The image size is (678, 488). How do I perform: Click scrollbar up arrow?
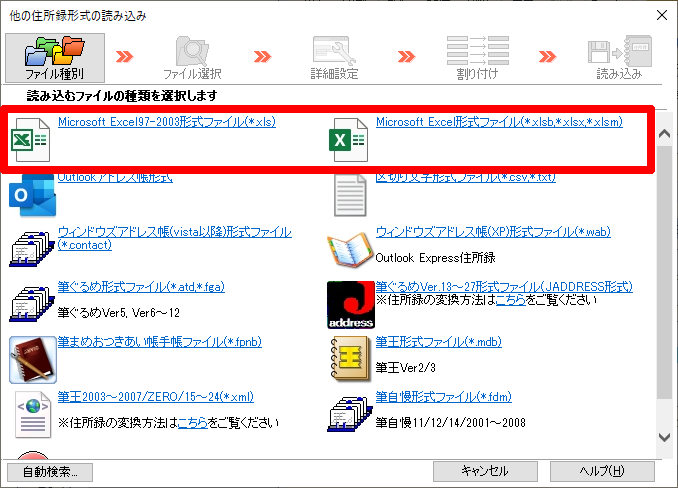pos(664,134)
